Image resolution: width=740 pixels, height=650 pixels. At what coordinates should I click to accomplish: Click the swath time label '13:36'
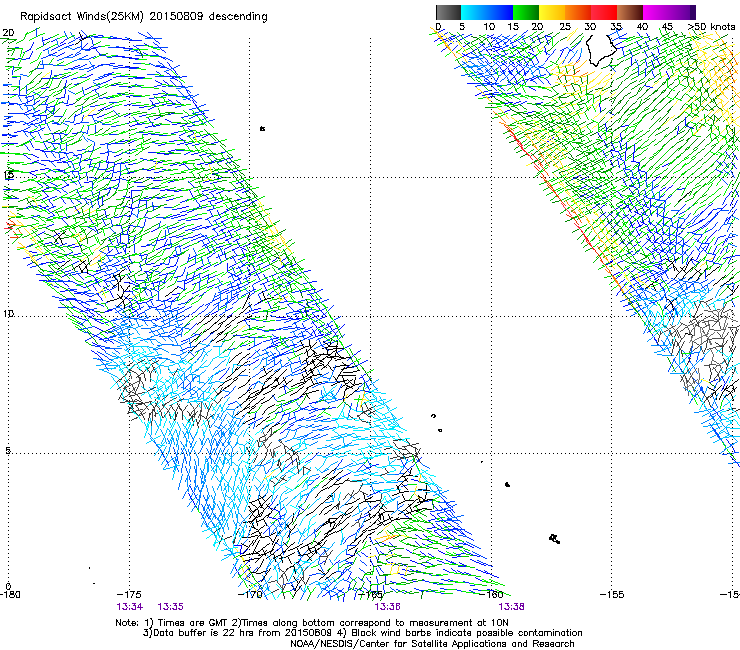point(387,607)
